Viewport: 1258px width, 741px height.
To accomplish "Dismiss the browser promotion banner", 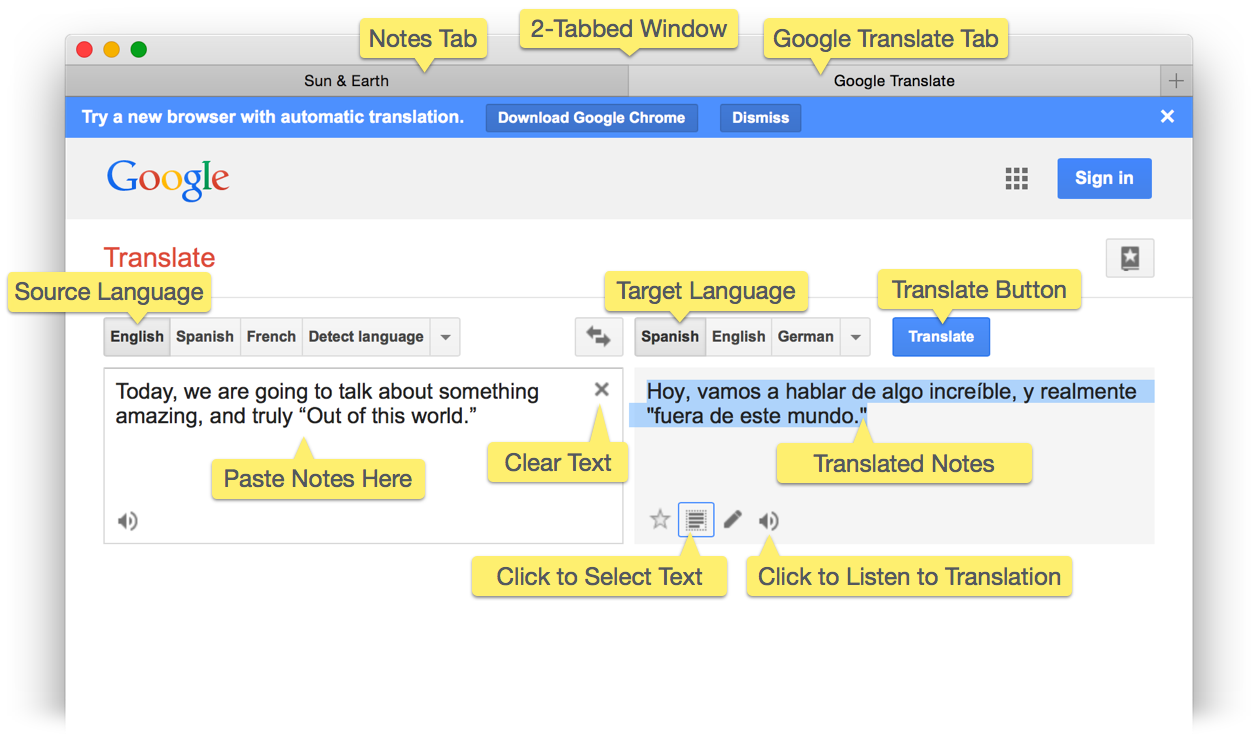I will (760, 118).
